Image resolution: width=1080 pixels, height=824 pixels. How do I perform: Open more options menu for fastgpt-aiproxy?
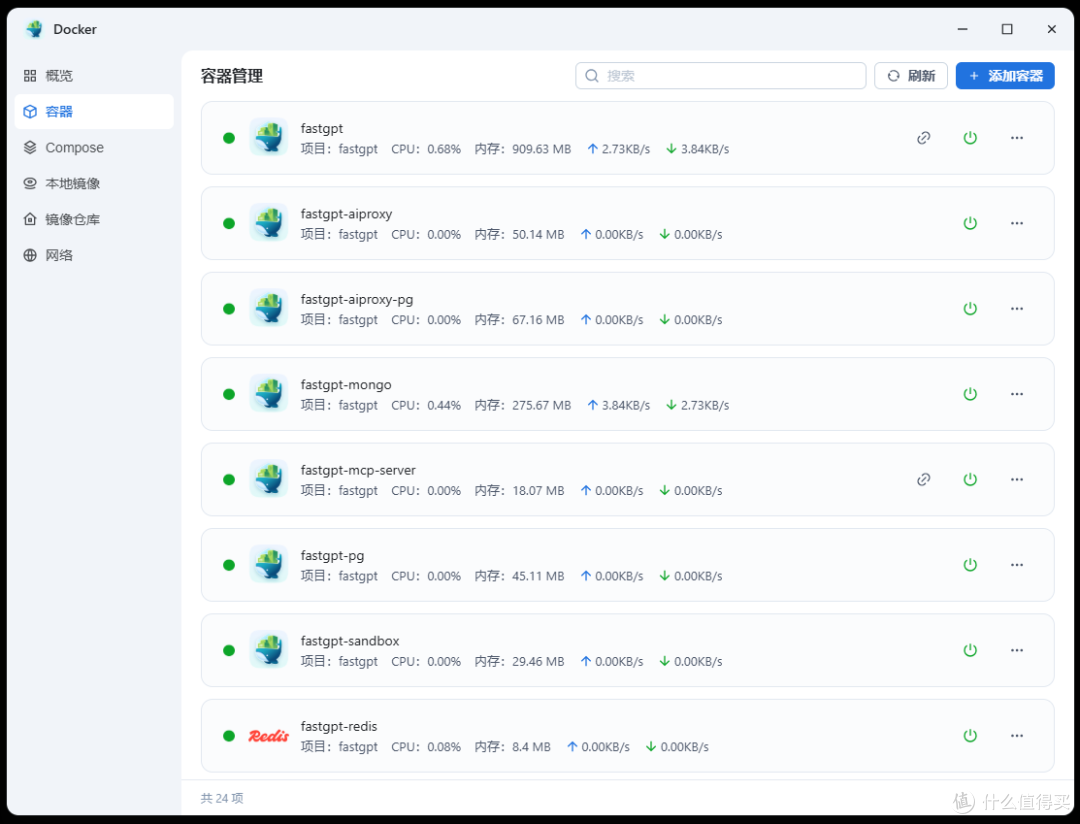[x=1017, y=223]
